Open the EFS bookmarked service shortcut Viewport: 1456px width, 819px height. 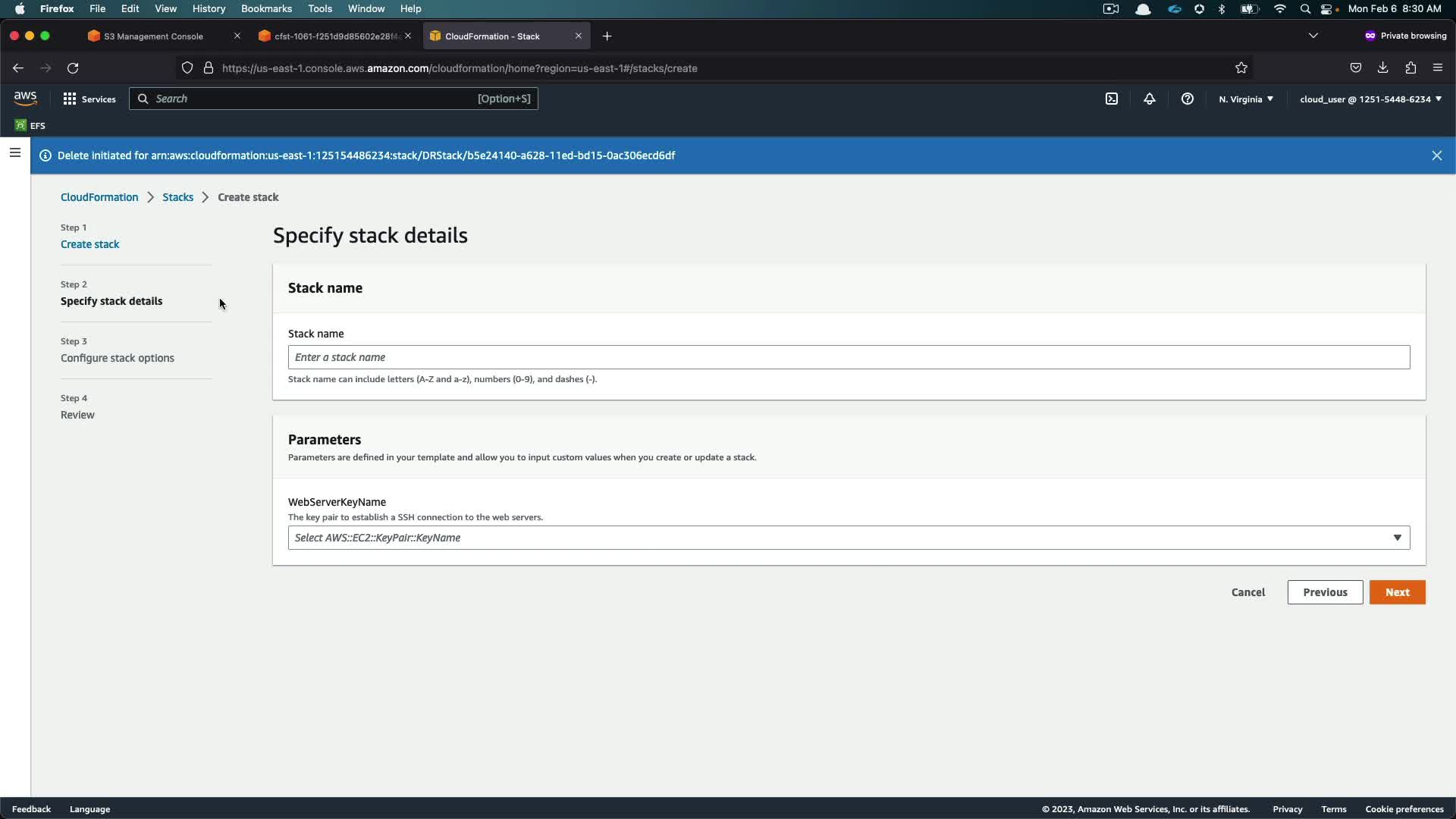30,125
